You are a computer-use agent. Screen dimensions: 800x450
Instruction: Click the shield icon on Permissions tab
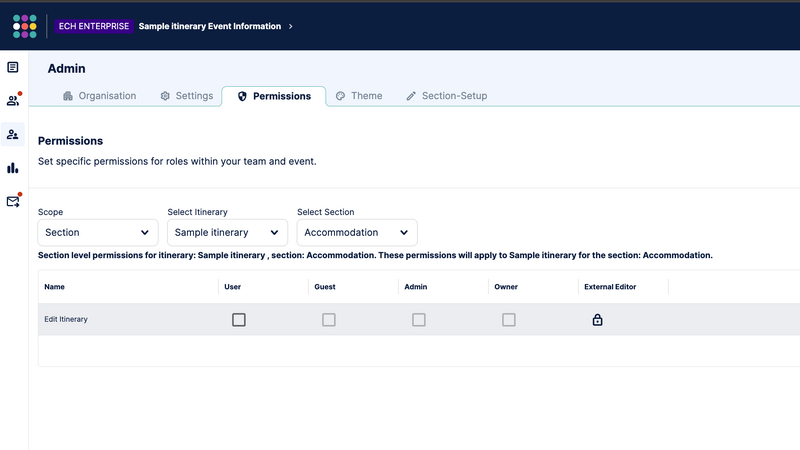242,96
